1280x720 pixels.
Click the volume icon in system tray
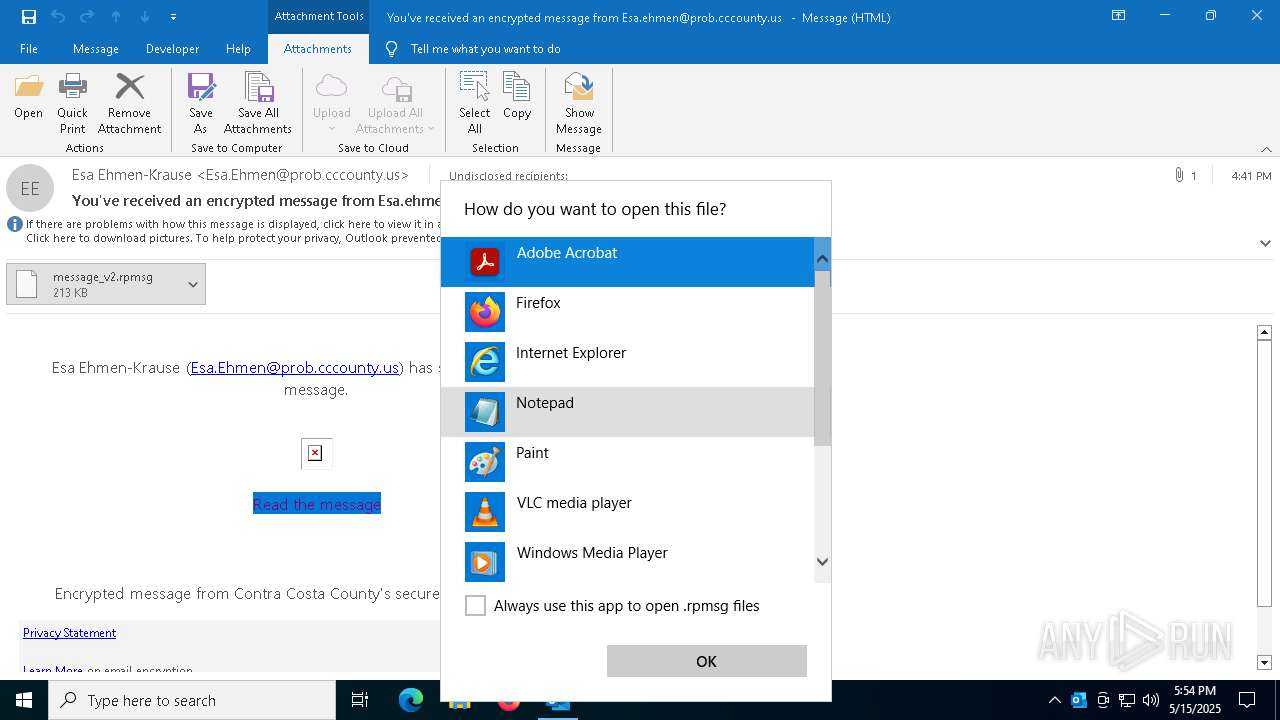[1151, 700]
